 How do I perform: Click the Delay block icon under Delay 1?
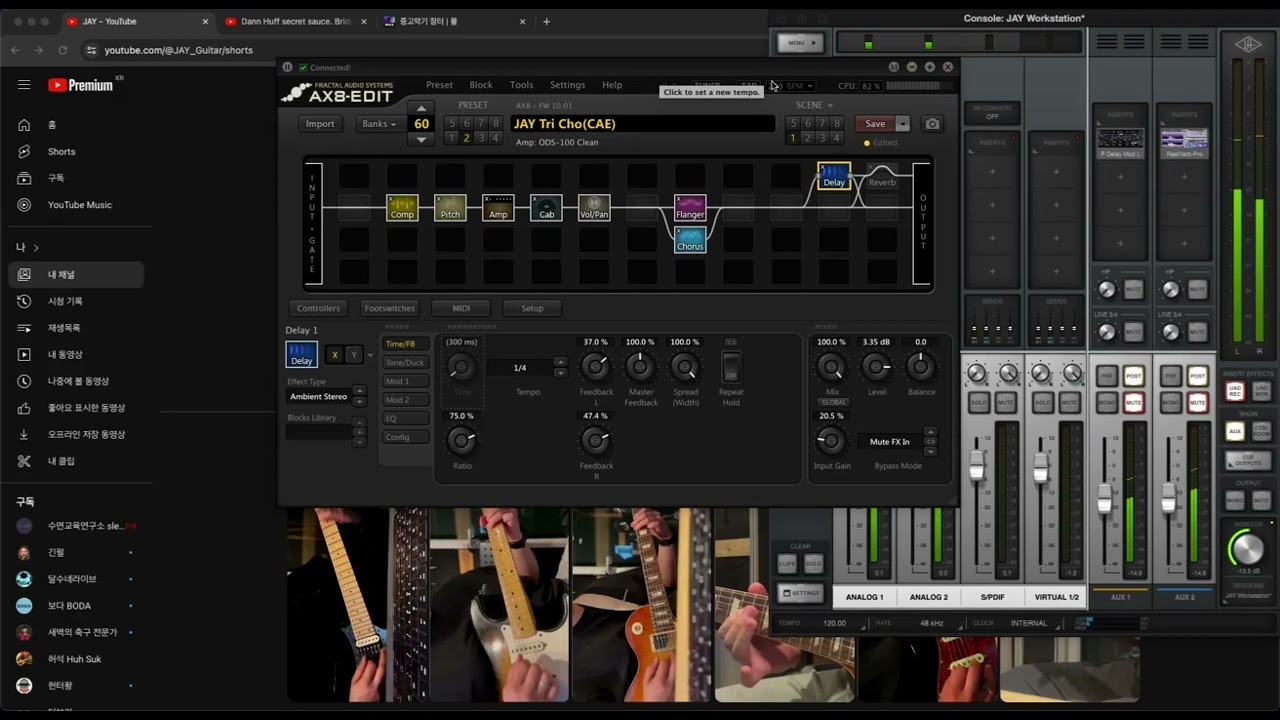pos(301,354)
